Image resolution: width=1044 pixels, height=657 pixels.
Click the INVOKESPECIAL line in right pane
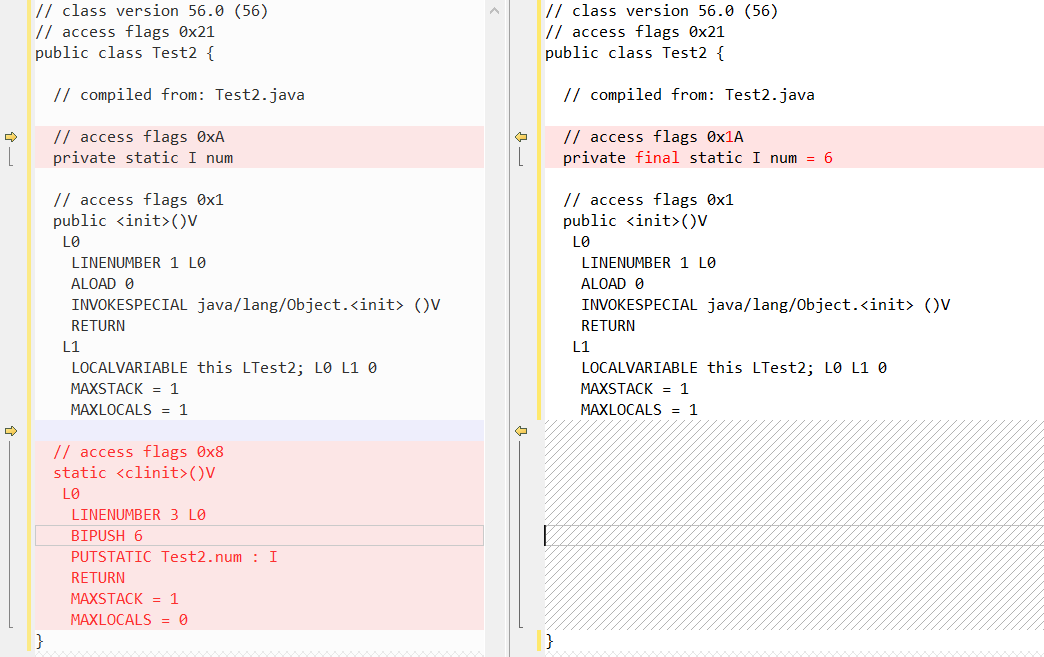tap(765, 305)
